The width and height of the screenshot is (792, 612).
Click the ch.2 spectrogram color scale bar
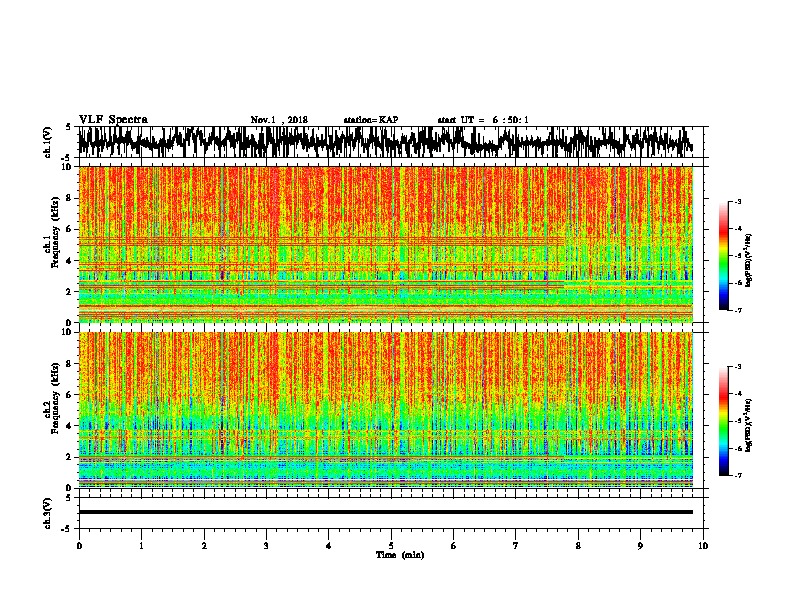(x=723, y=421)
